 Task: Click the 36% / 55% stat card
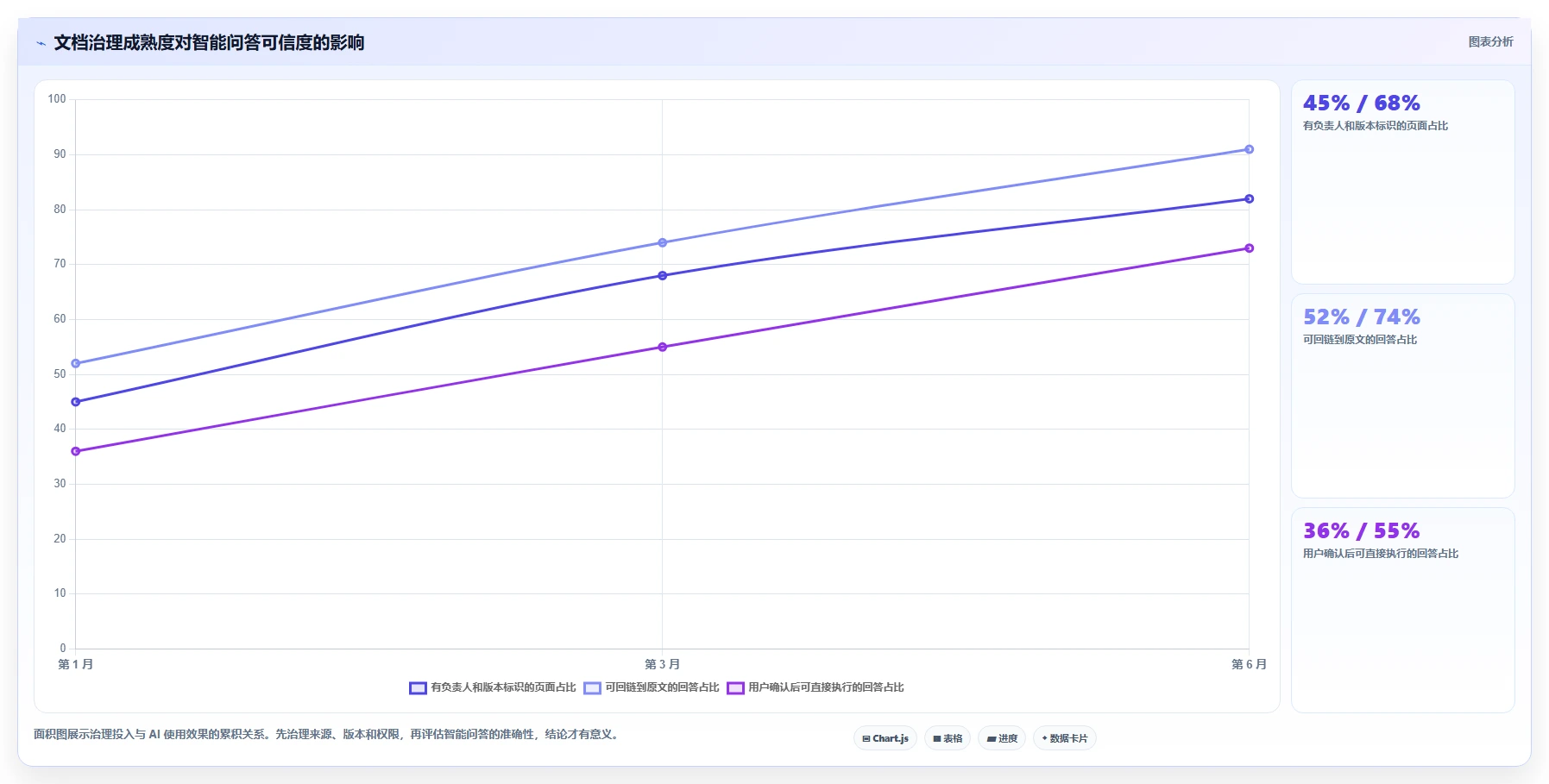tap(1403, 610)
